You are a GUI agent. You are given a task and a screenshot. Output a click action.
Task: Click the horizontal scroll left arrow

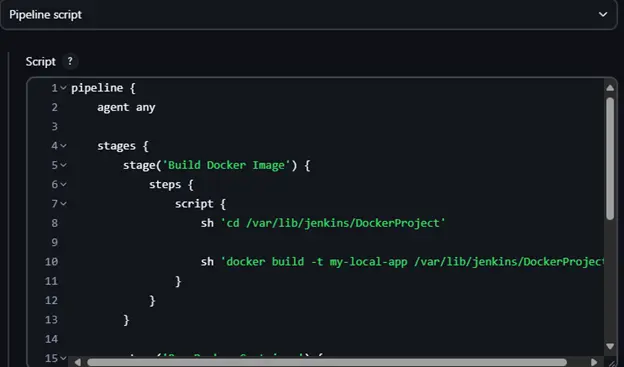(x=78, y=362)
